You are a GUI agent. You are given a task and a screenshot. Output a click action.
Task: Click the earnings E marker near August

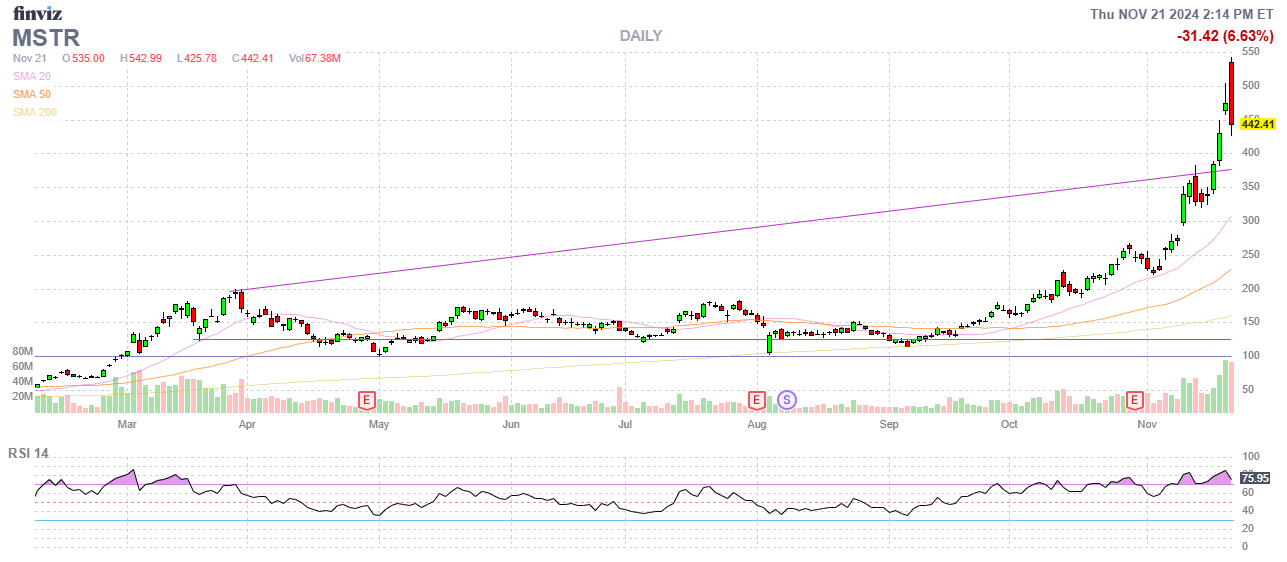click(x=758, y=400)
